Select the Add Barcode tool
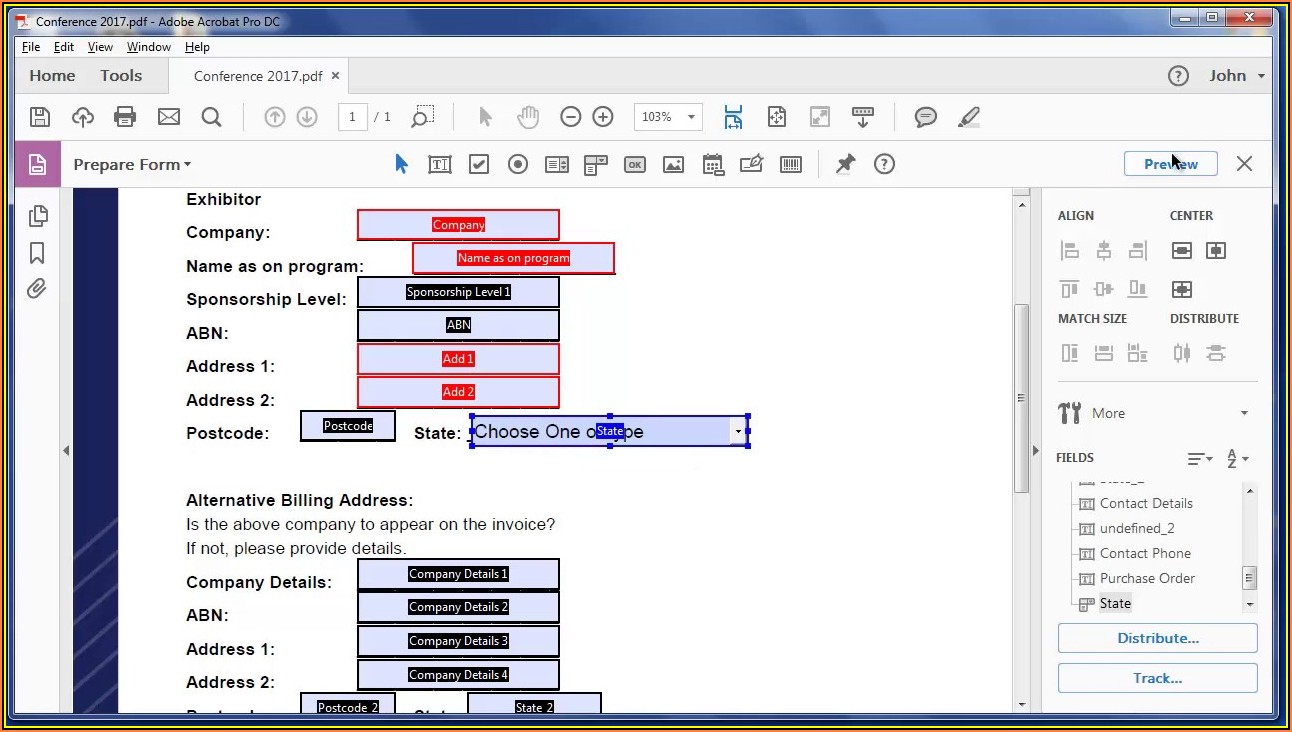 click(x=790, y=165)
